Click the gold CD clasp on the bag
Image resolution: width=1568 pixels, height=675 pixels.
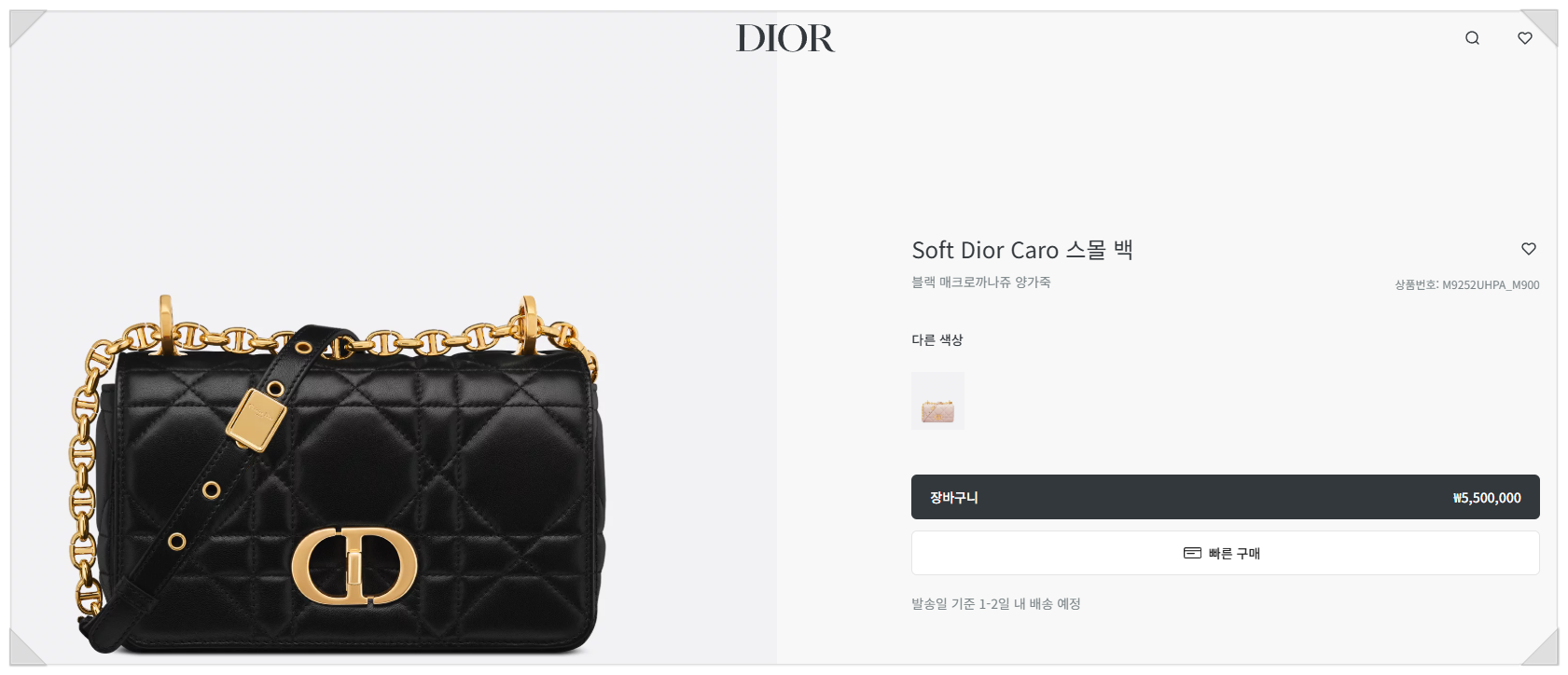354,566
